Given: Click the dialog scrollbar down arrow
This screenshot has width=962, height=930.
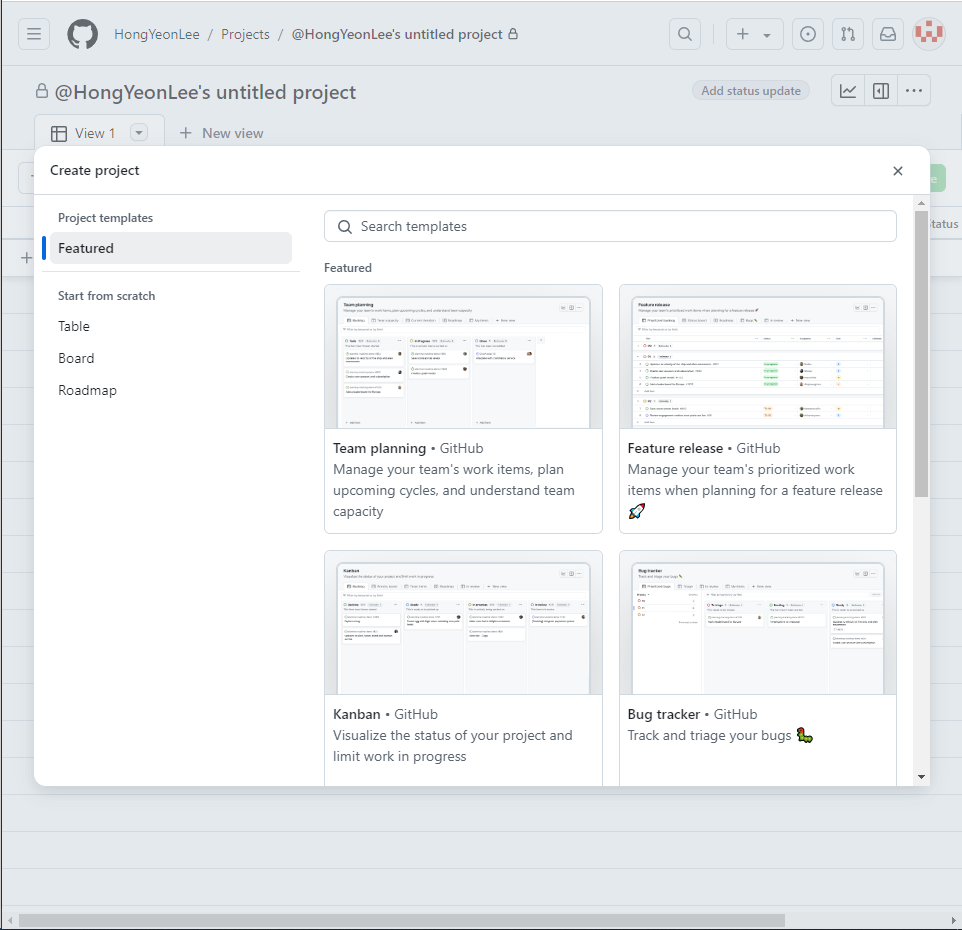Looking at the screenshot, I should 921,777.
